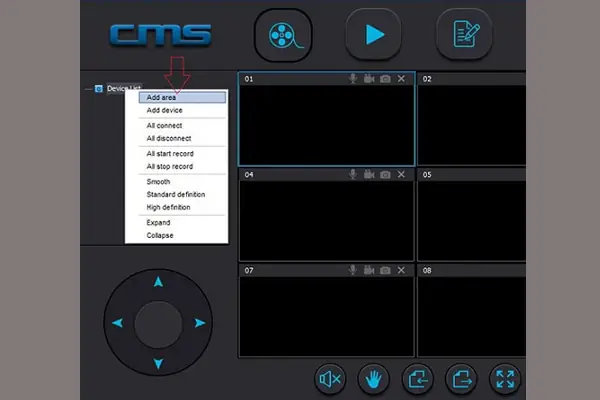Choose Add device from context menu
This screenshot has height=400, width=600.
click(x=182, y=110)
